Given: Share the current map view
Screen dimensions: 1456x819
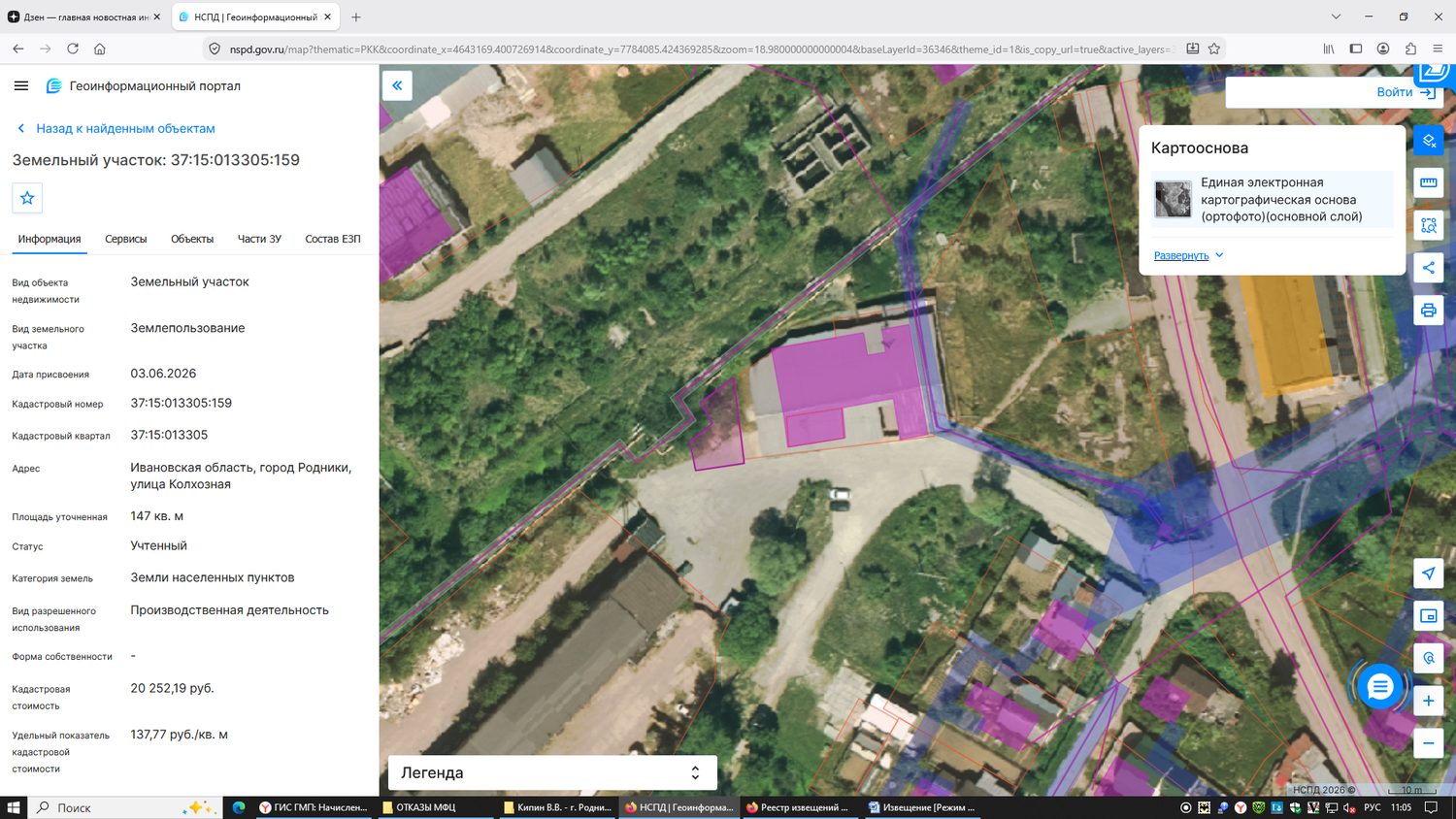Looking at the screenshot, I should 1429,268.
